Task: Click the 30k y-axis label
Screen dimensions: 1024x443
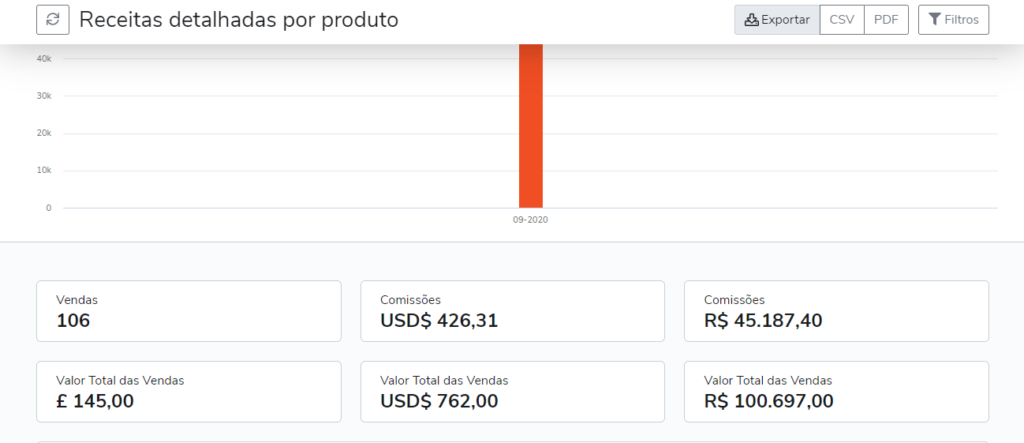Action: click(44, 96)
